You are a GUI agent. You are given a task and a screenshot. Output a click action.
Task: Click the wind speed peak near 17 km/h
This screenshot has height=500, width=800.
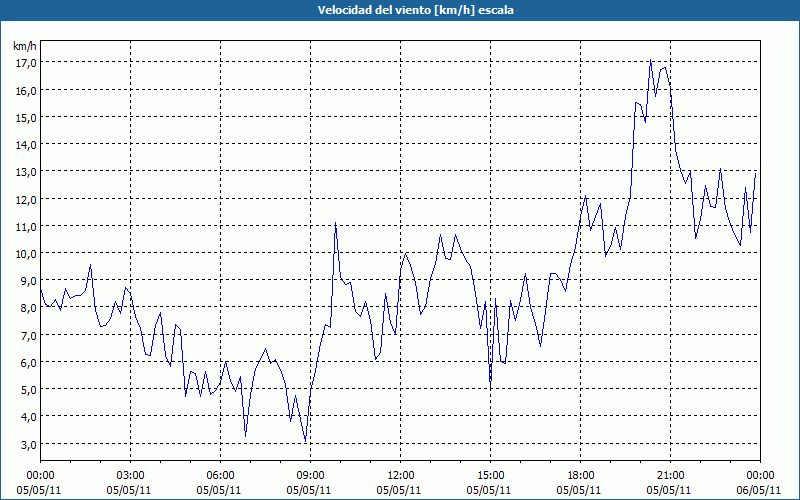[650, 60]
